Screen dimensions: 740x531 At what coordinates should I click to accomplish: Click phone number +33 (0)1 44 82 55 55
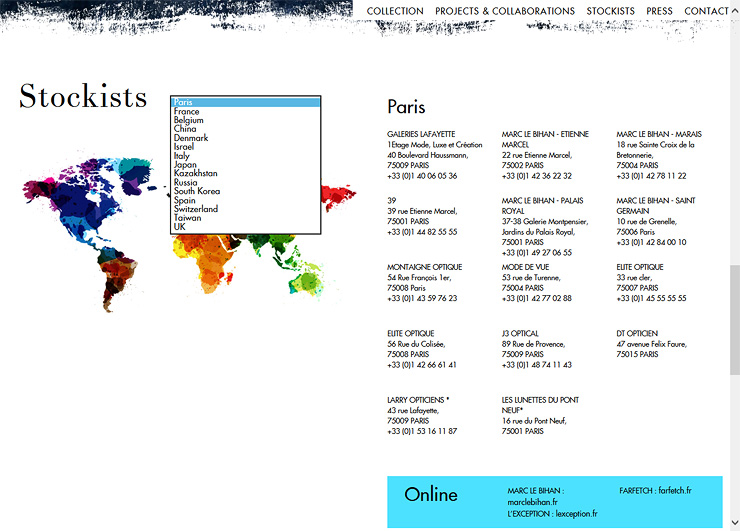point(422,232)
